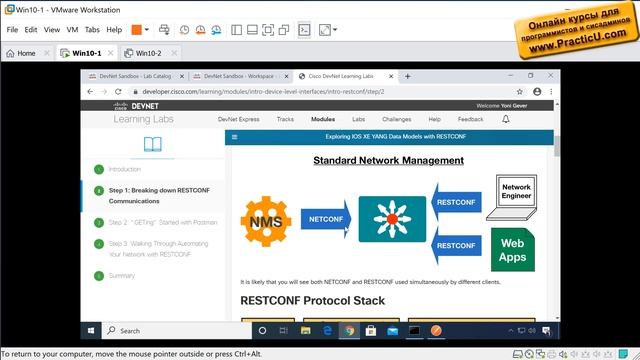This screenshot has height=360, width=640.
Task: Revert VM to snapshot icon
Action: (x=200, y=30)
